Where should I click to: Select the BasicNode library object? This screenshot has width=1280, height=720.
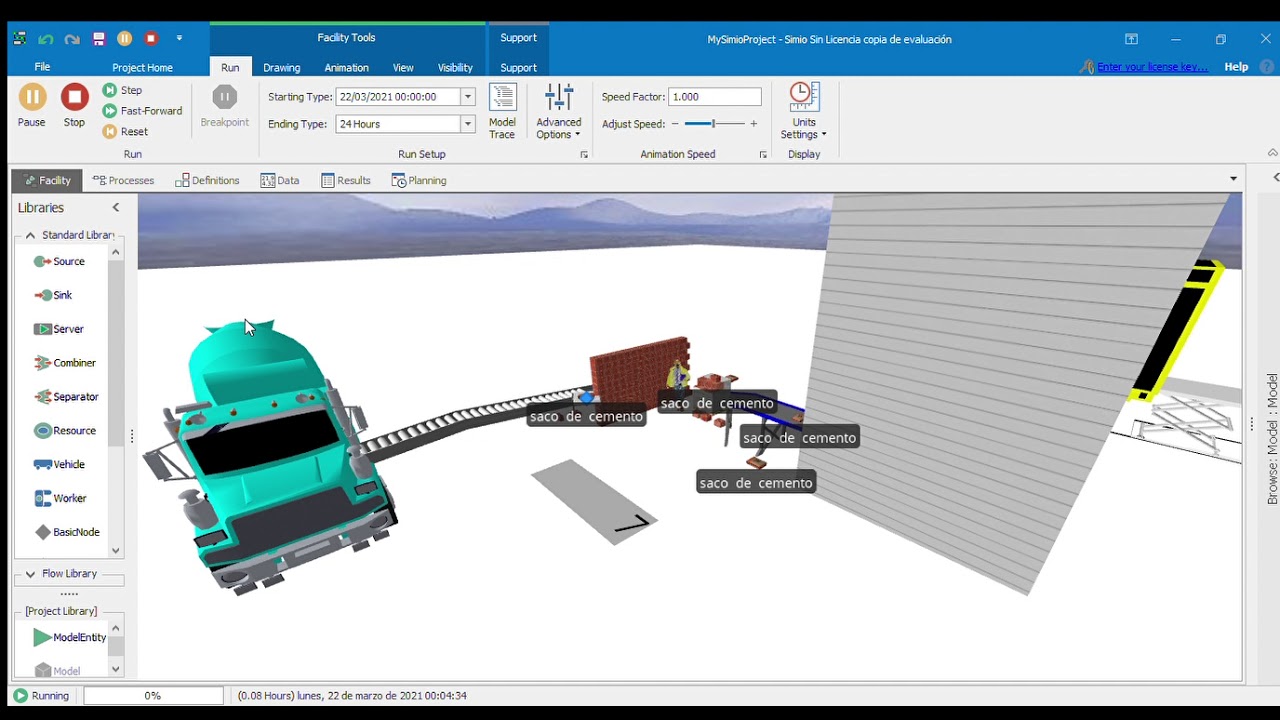(67, 533)
